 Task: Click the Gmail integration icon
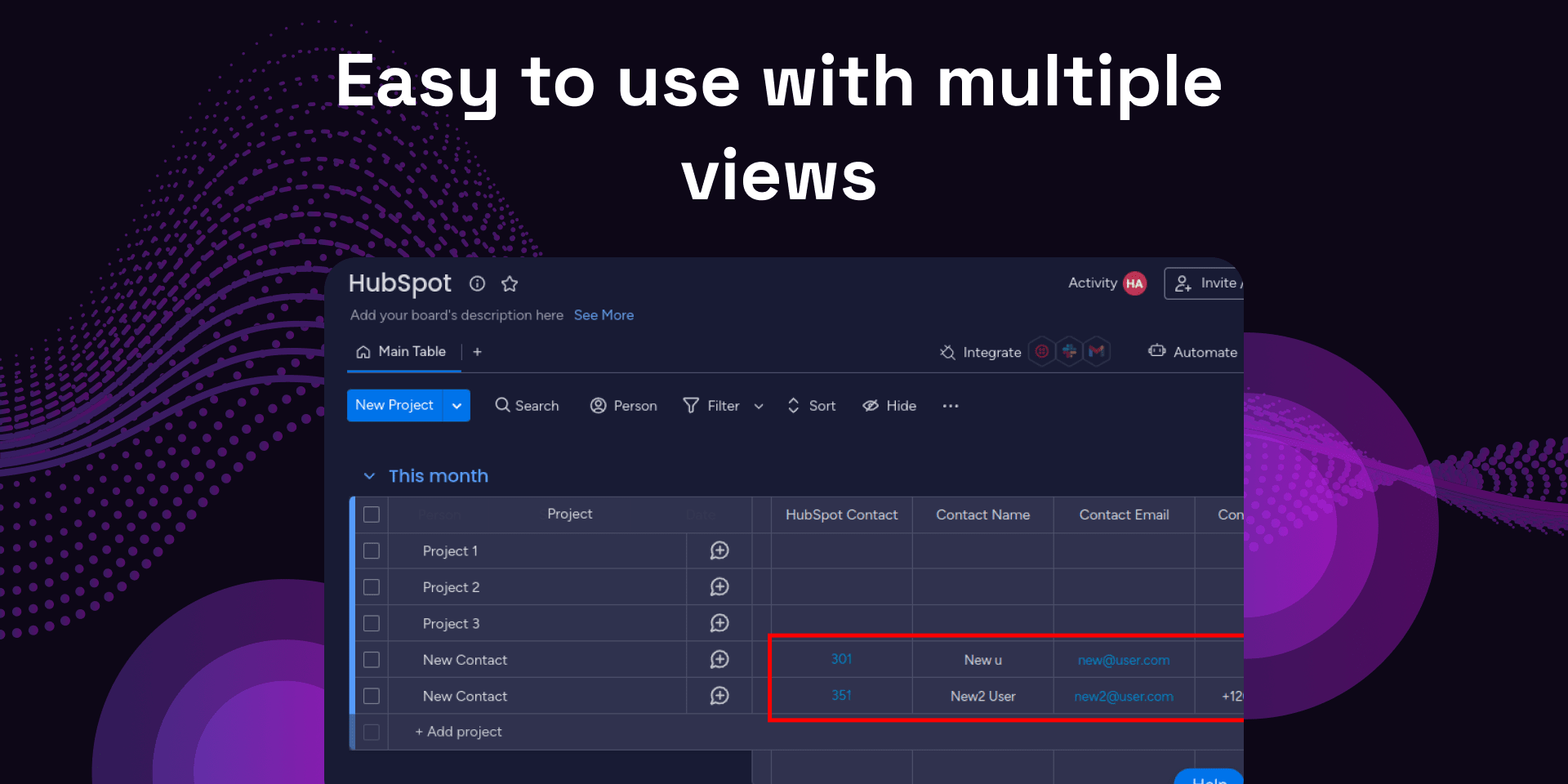[x=1097, y=352]
